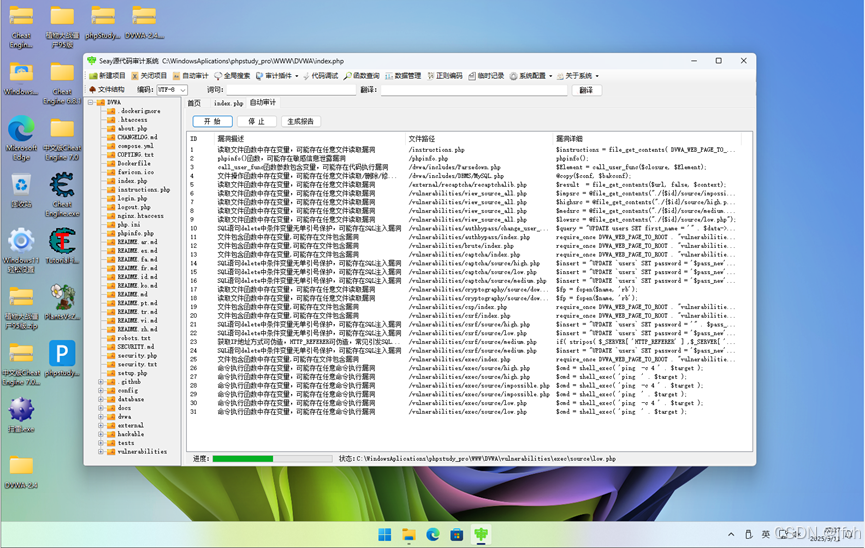This screenshot has width=865, height=548.
Task: Select the 扫雷.exe minesweeper desktop icon
Action: coord(21,415)
